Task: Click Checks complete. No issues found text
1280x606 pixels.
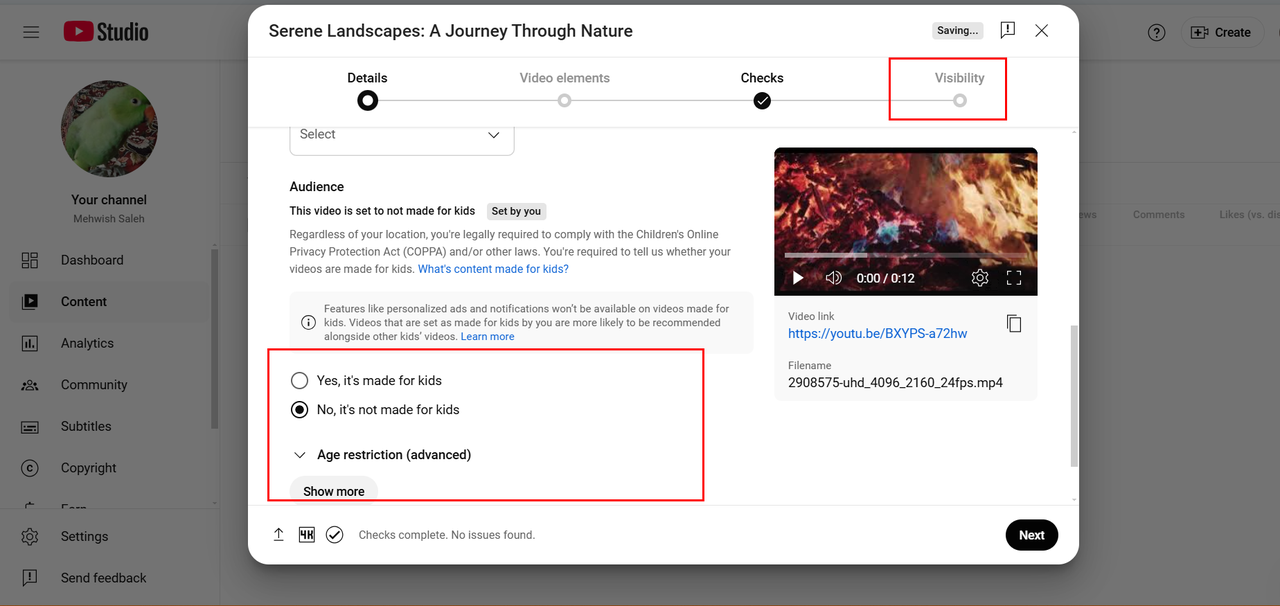Action: coord(447,535)
